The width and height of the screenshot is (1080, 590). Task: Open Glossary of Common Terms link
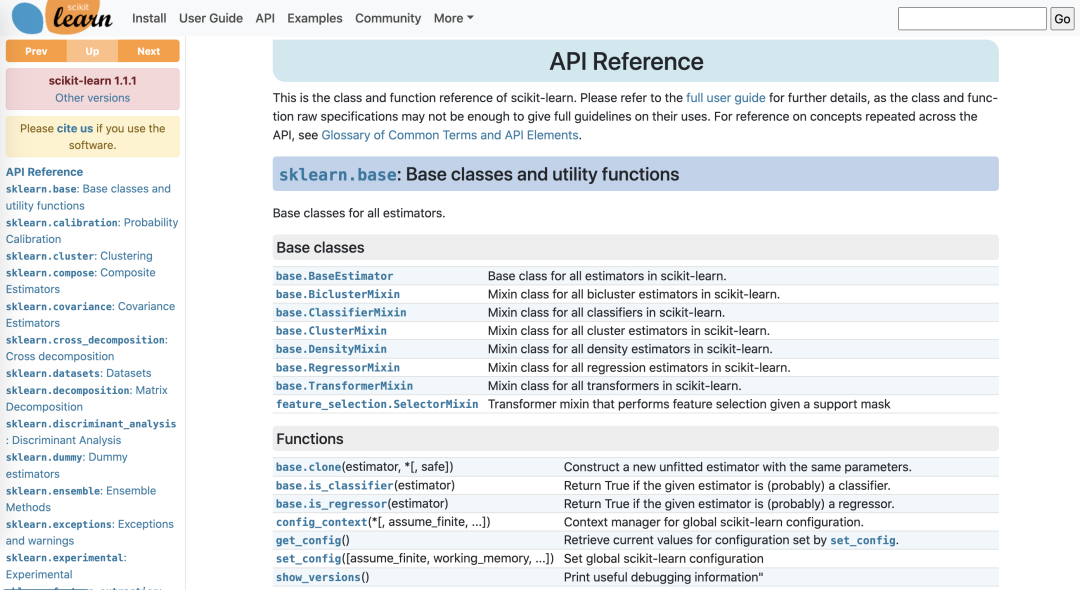(x=450, y=135)
